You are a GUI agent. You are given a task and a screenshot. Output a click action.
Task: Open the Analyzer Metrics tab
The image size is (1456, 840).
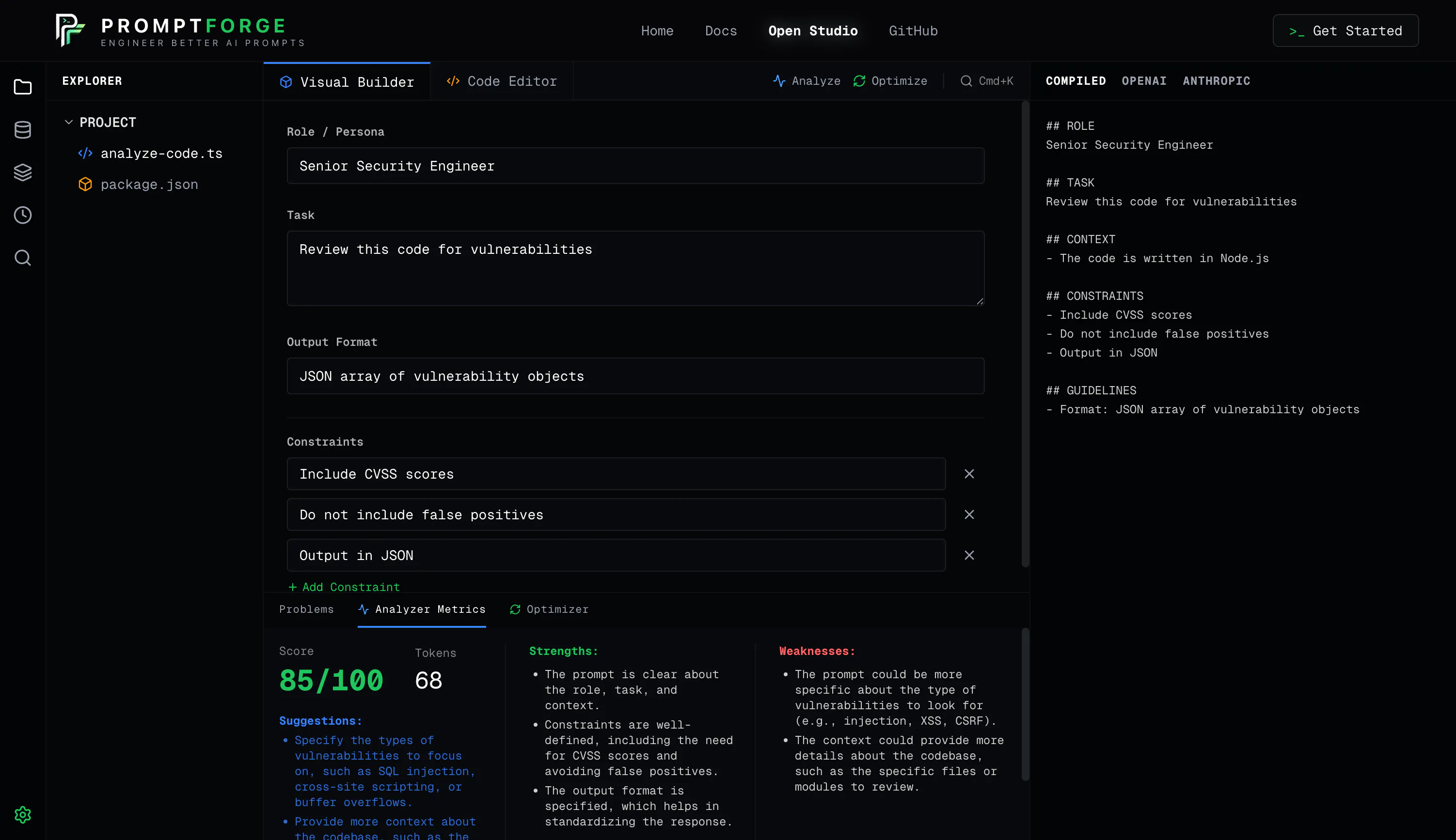pos(421,609)
